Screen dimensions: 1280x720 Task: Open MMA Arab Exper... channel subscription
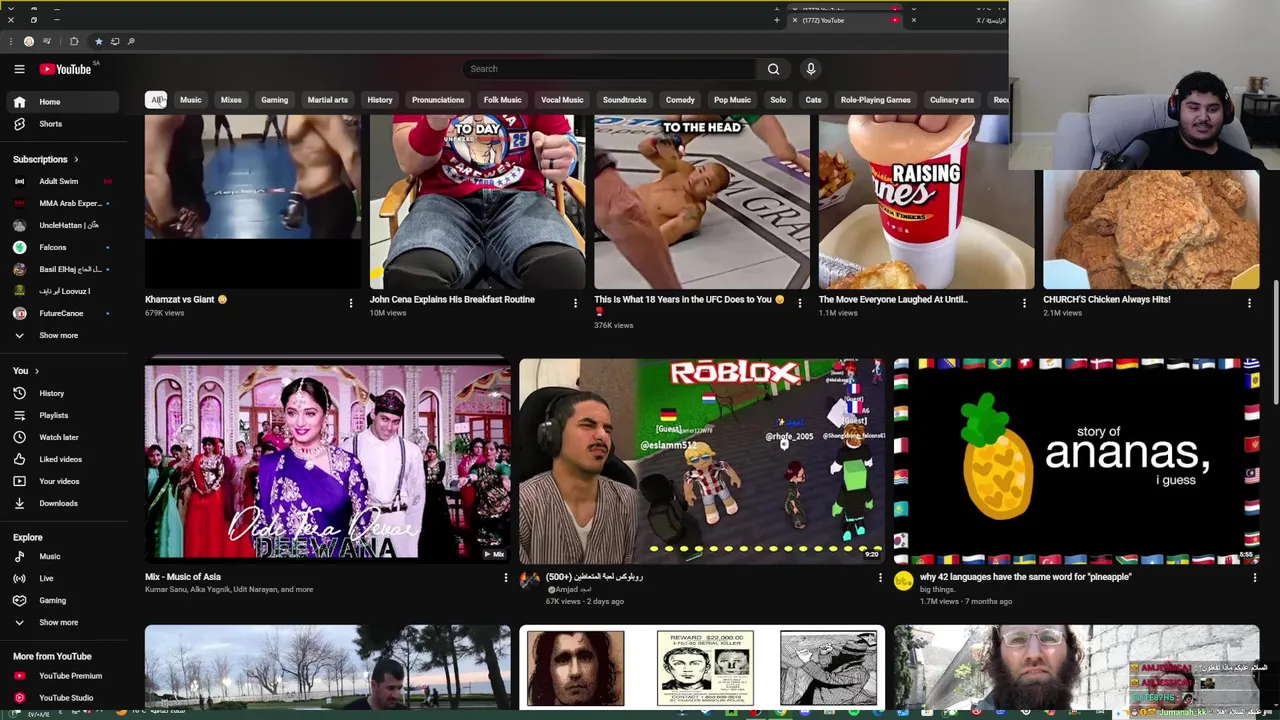point(64,203)
